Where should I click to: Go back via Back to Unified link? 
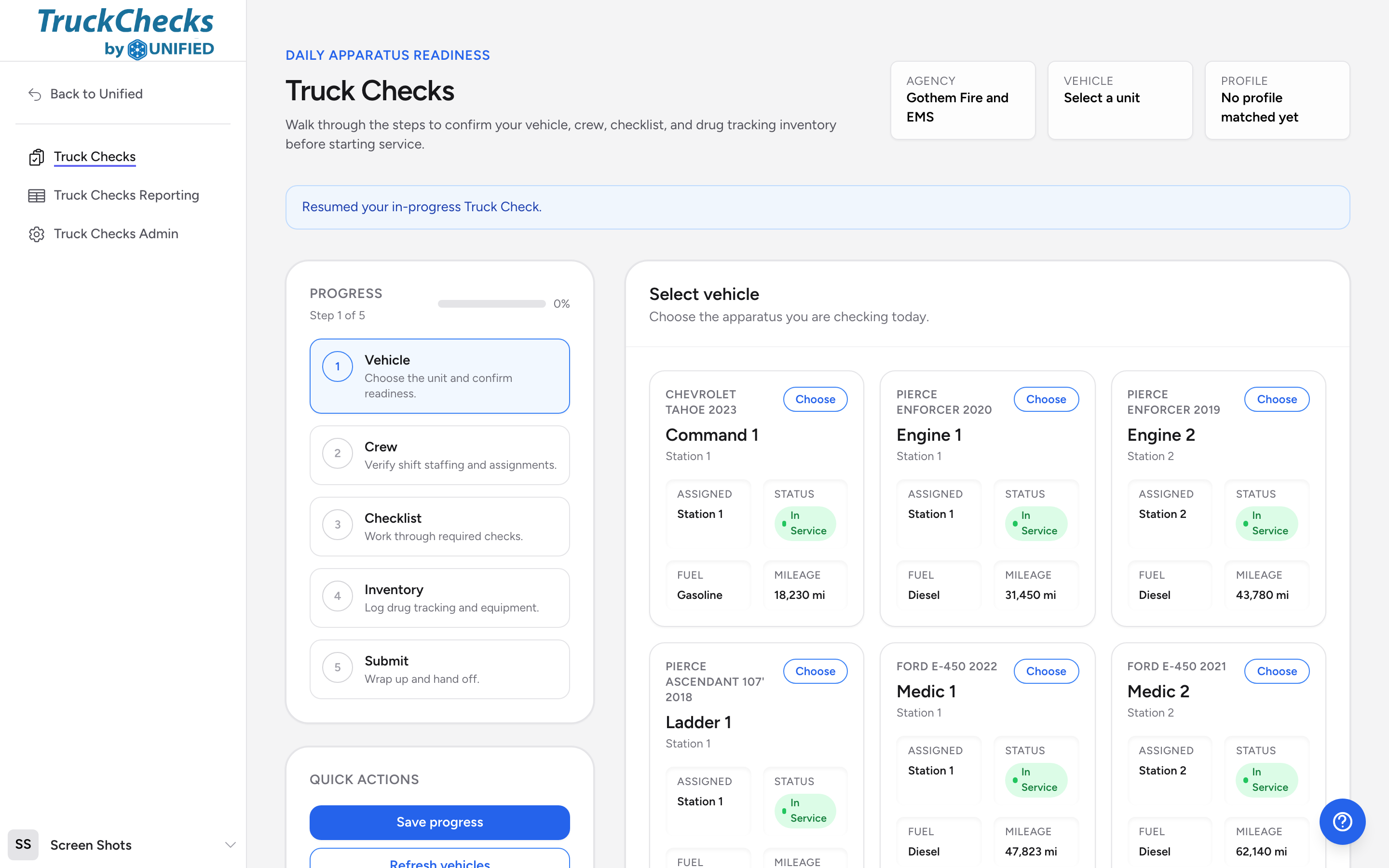(x=96, y=94)
